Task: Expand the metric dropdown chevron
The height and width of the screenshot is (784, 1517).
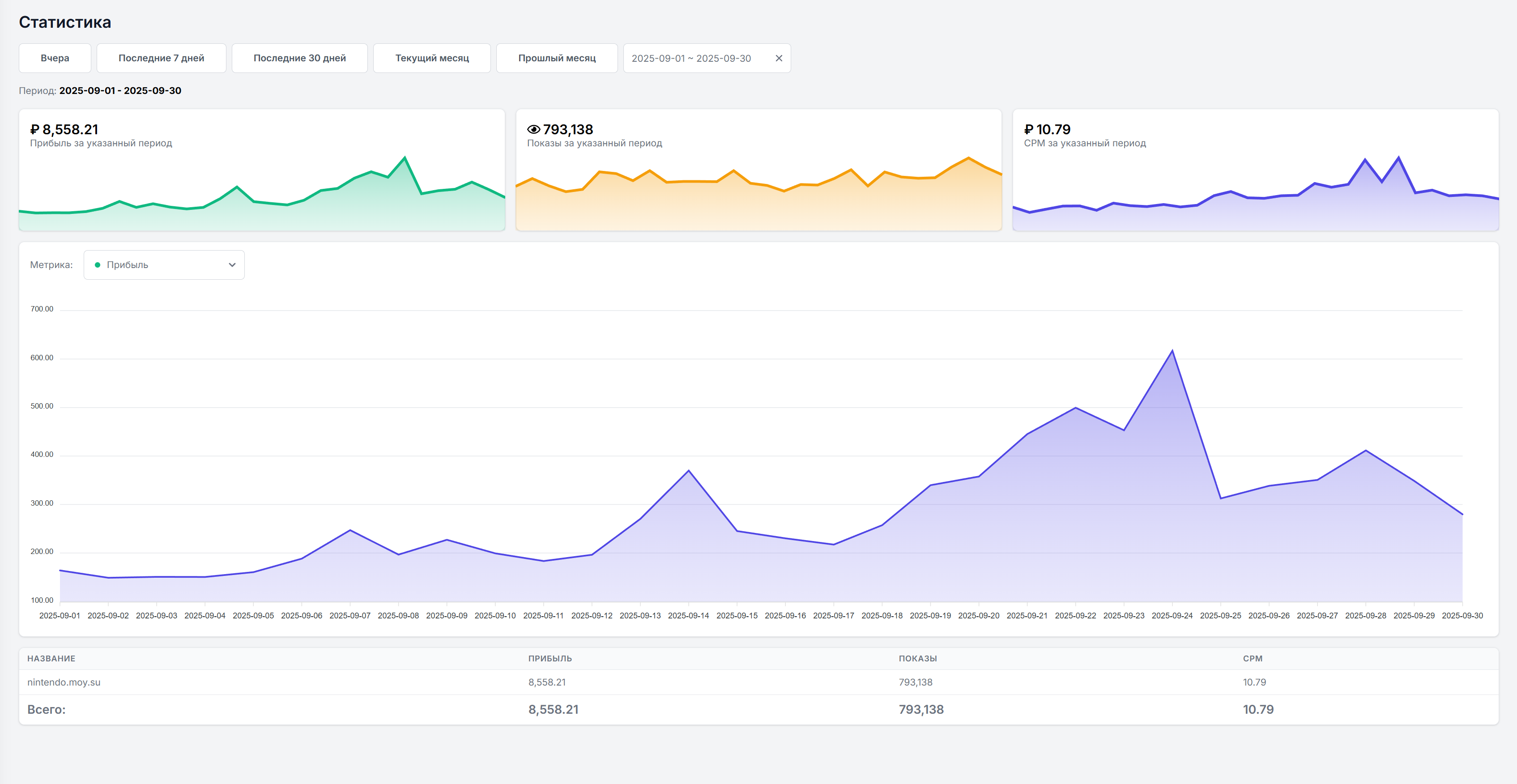Action: (x=232, y=265)
